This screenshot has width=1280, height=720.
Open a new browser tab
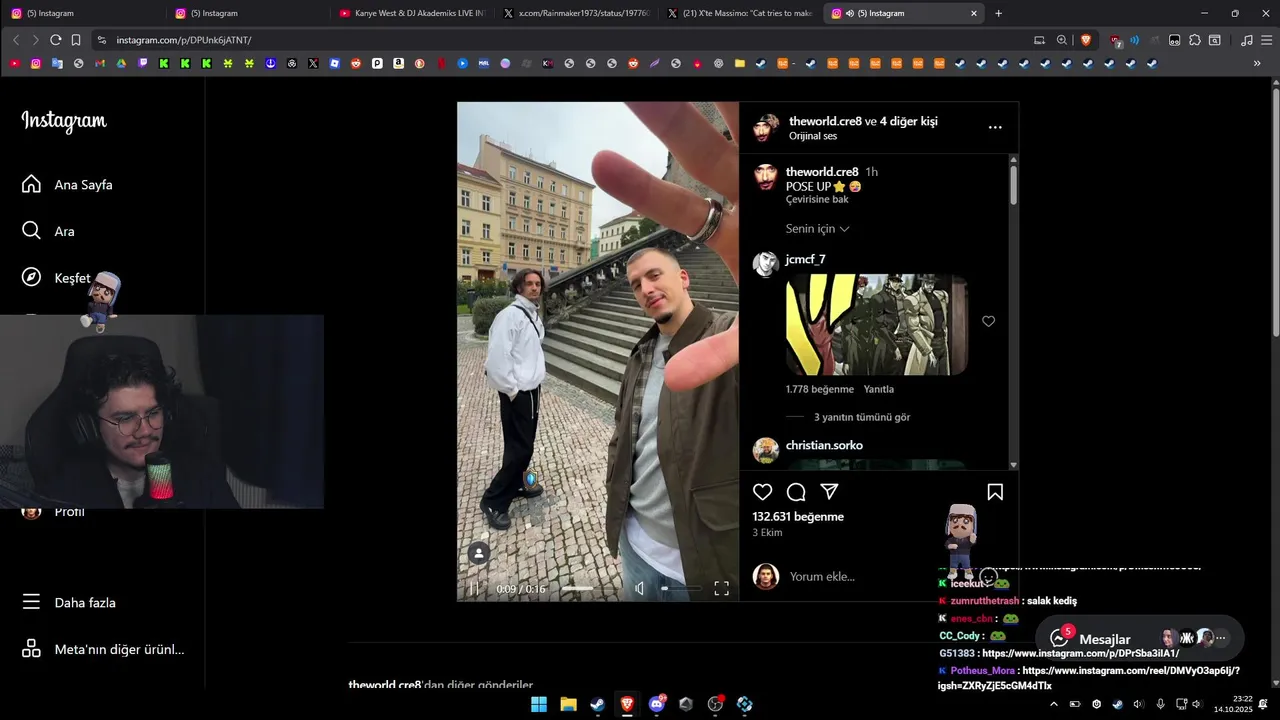point(998,13)
